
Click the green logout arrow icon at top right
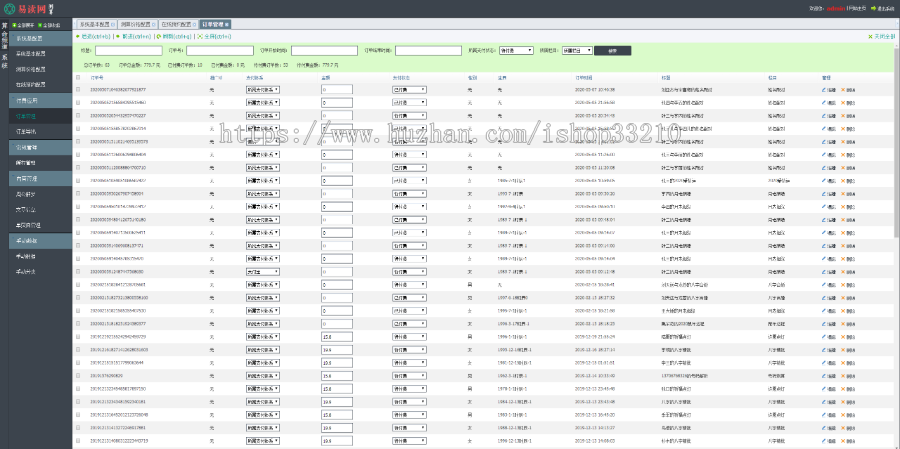point(874,8)
